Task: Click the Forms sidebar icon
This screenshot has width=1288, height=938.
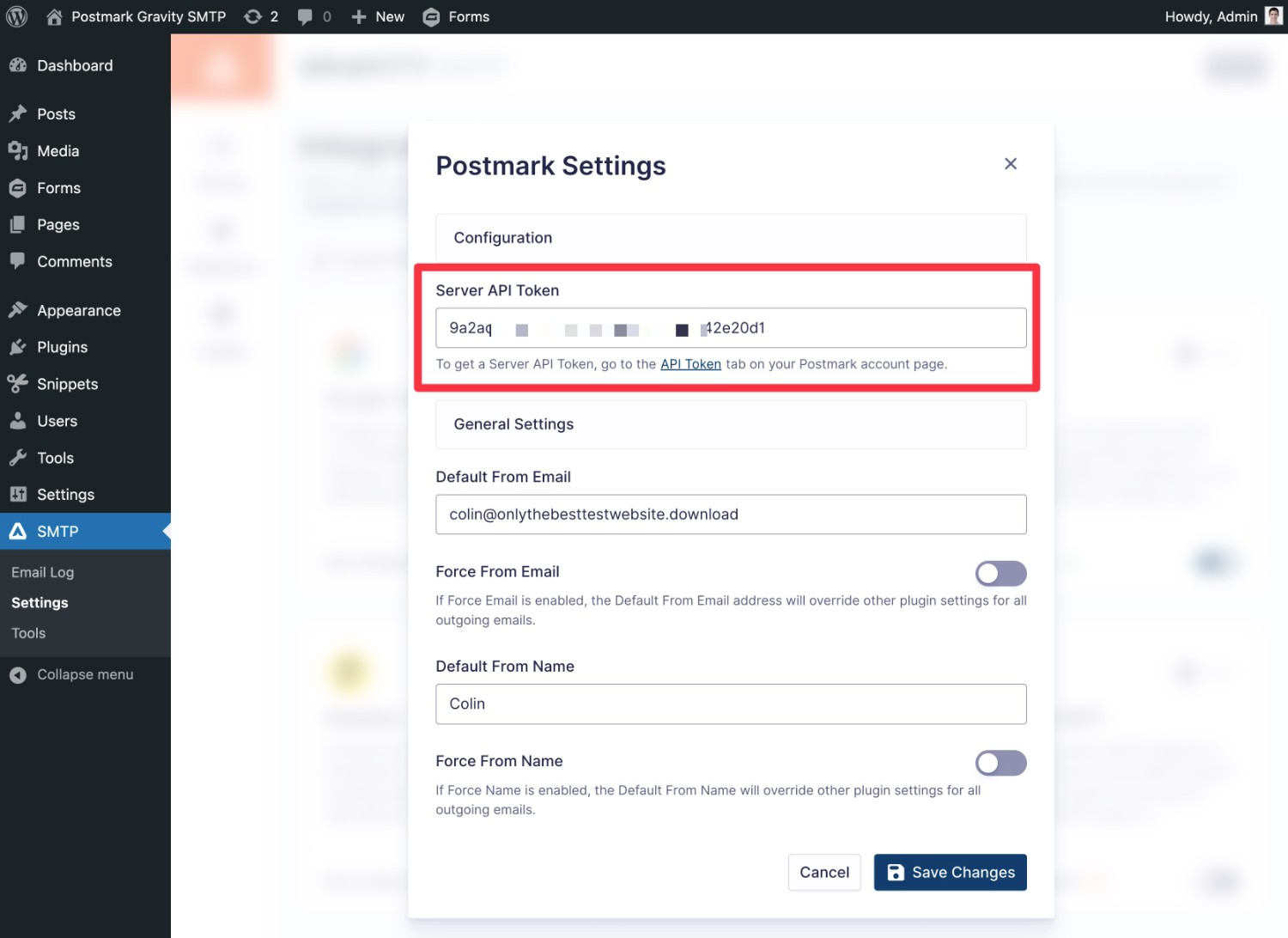Action: (x=17, y=188)
